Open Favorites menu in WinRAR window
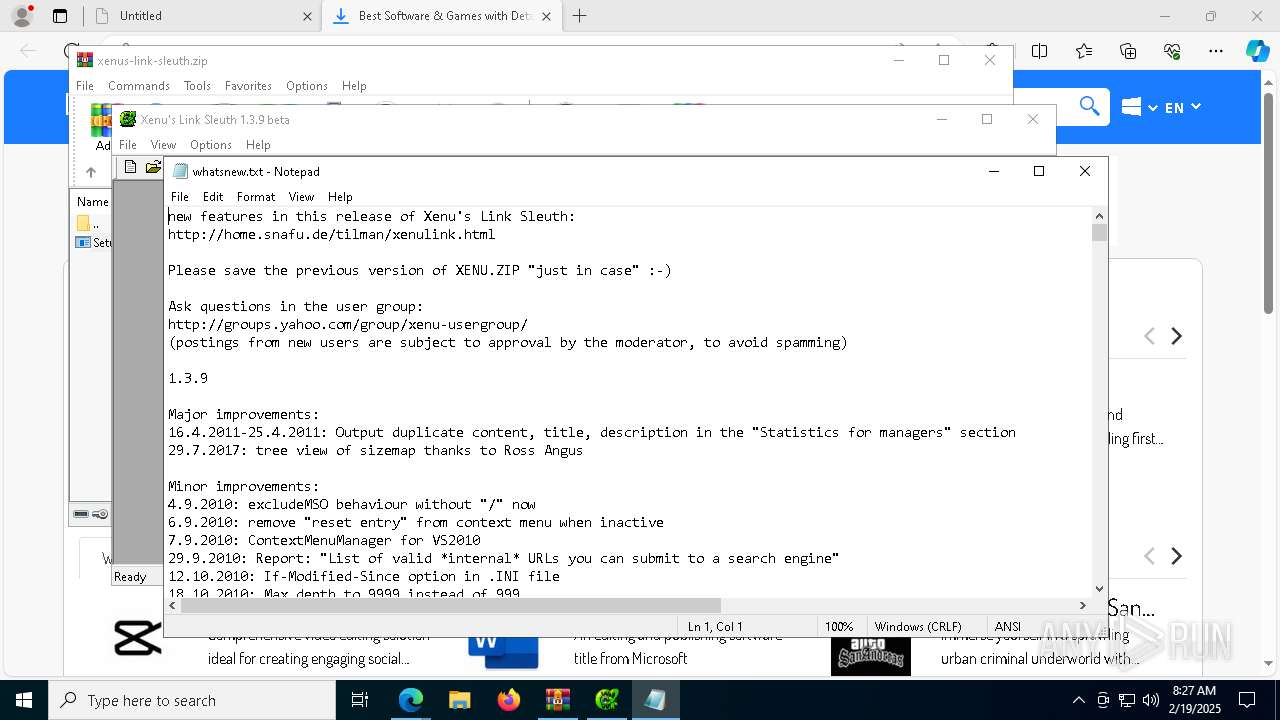The width and height of the screenshot is (1280, 720). (248, 86)
